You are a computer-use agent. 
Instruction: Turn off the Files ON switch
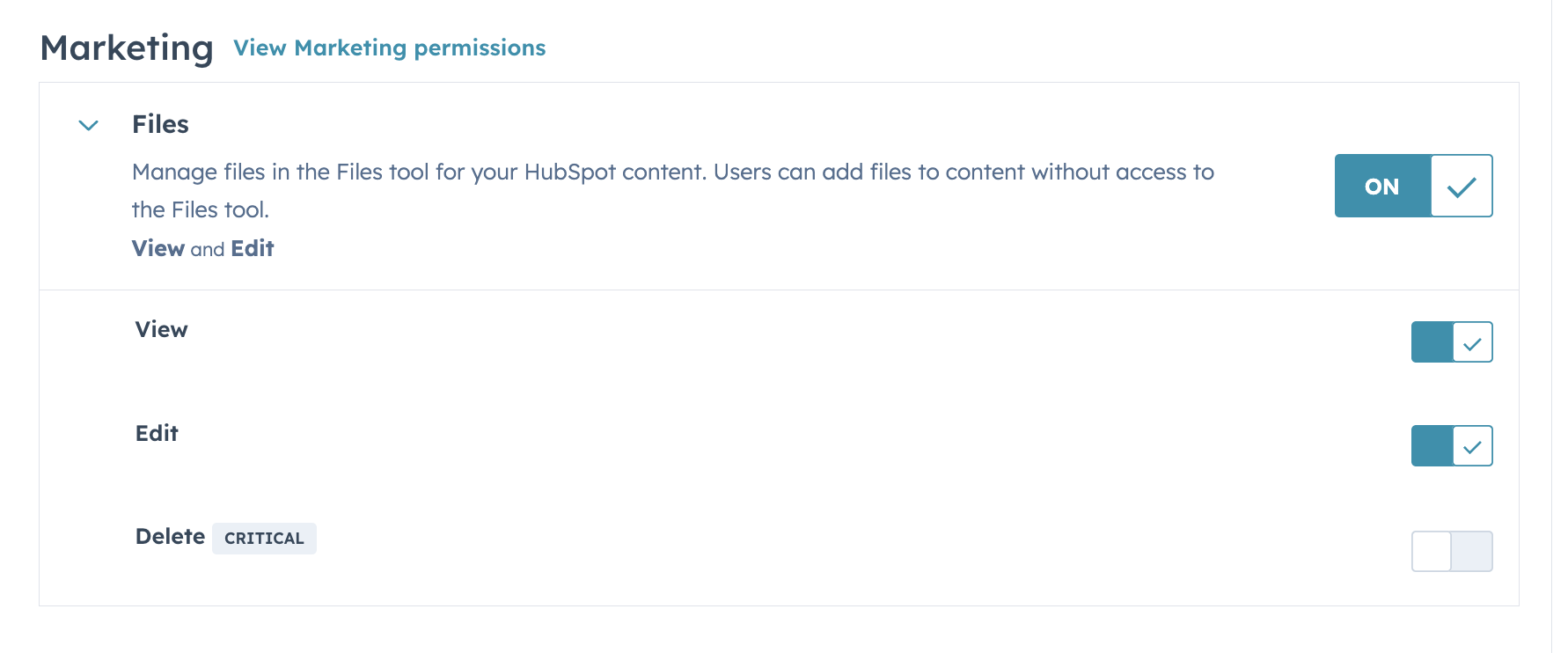tap(1413, 186)
